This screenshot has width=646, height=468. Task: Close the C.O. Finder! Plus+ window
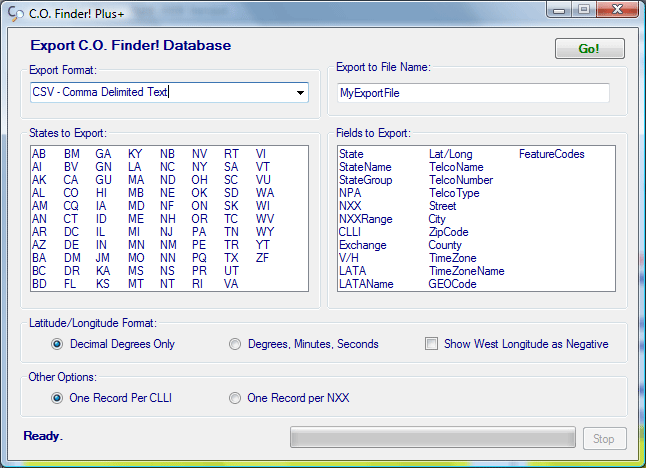[617, 9]
